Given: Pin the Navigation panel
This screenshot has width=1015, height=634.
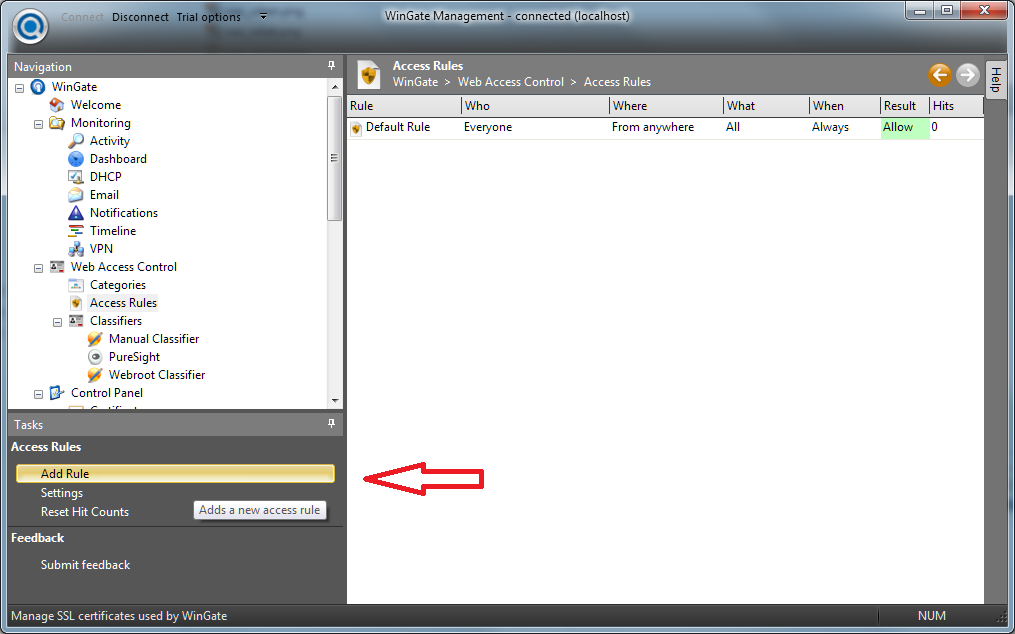Looking at the screenshot, I should pos(331,65).
